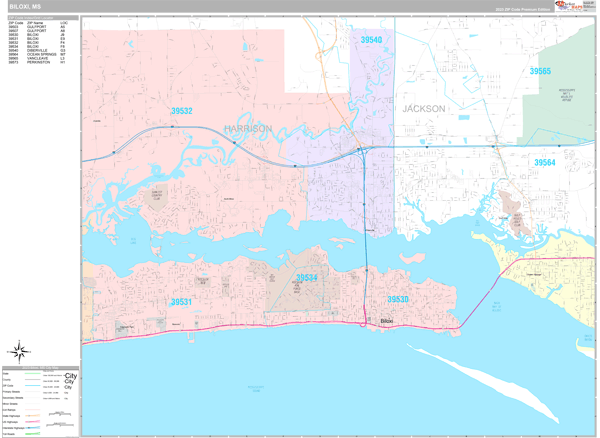Viewport: 600px width, 438px height.
Task: Click the largest City size sample in legend
Action: point(70,376)
